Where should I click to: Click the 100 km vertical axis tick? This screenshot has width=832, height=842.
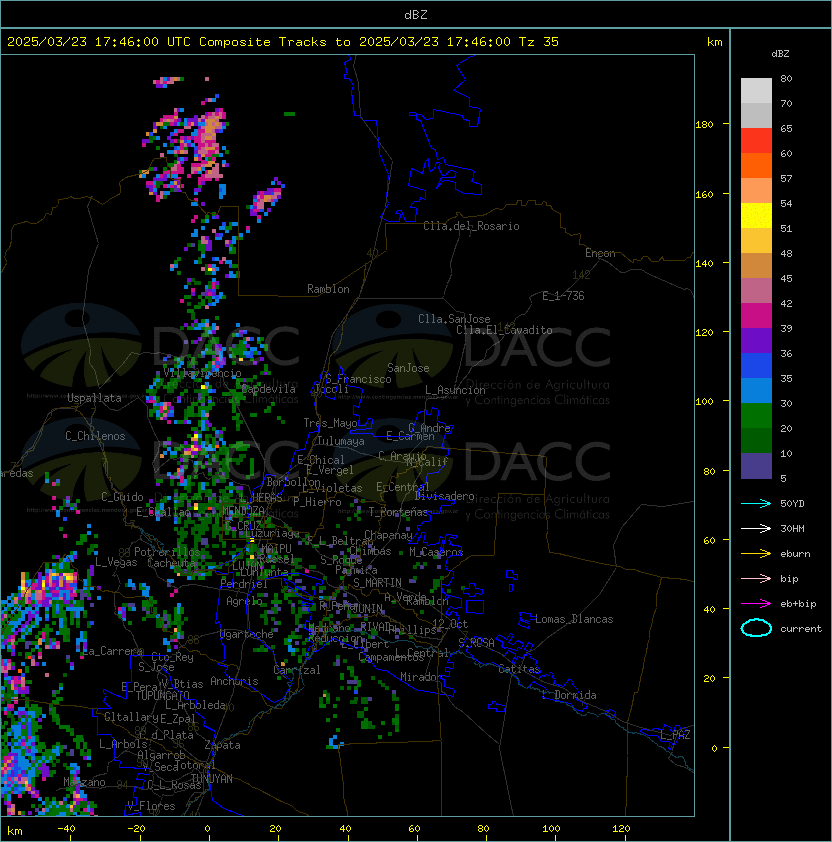[x=704, y=402]
